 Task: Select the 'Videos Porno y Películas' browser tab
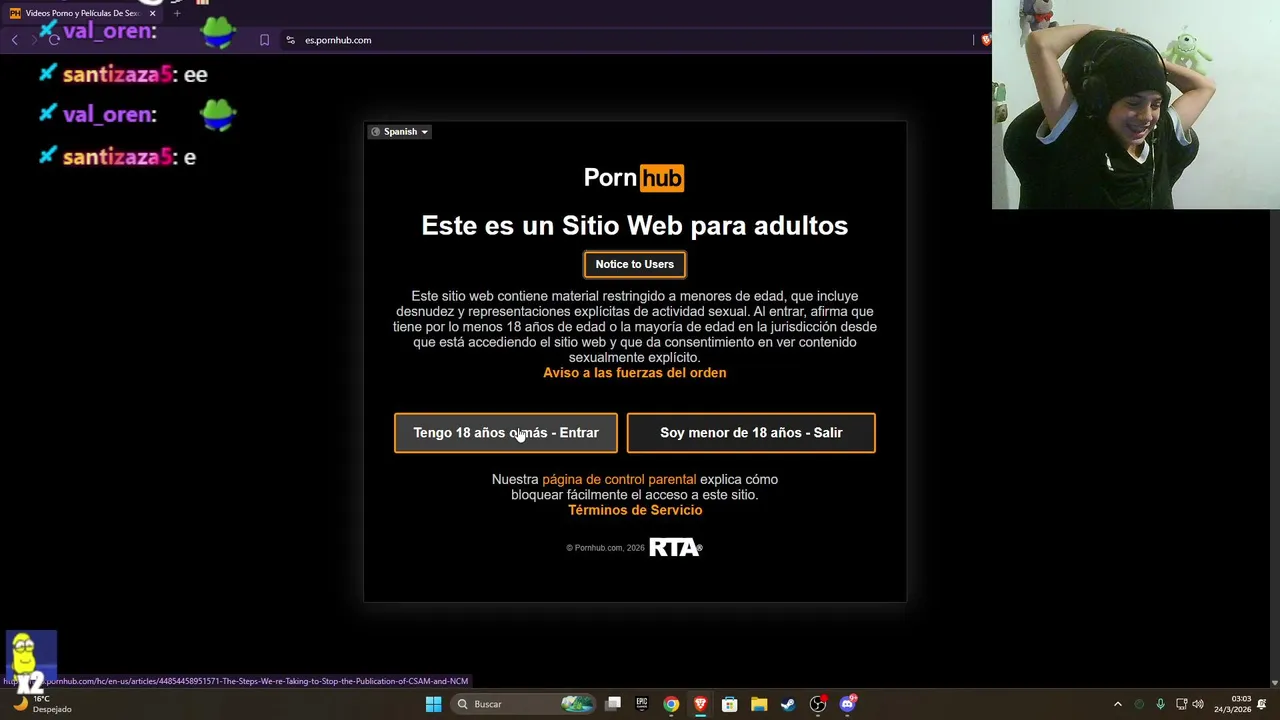82,13
